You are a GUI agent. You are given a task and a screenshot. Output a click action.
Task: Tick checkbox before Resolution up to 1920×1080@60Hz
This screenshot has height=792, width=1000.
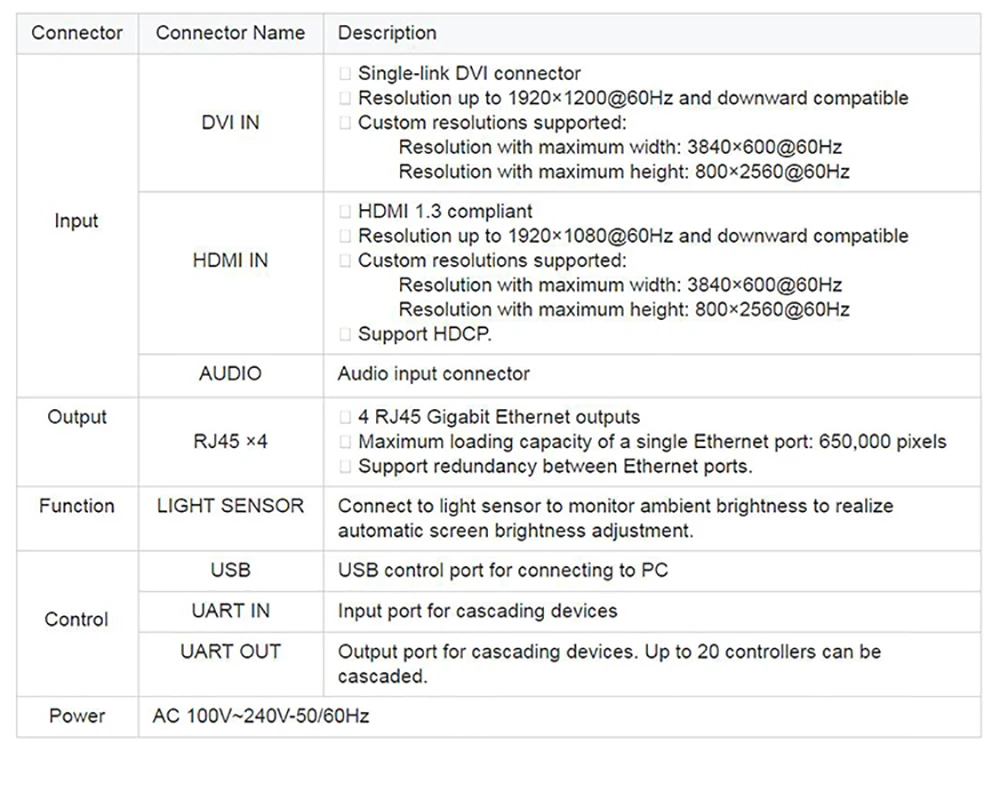click(x=345, y=236)
